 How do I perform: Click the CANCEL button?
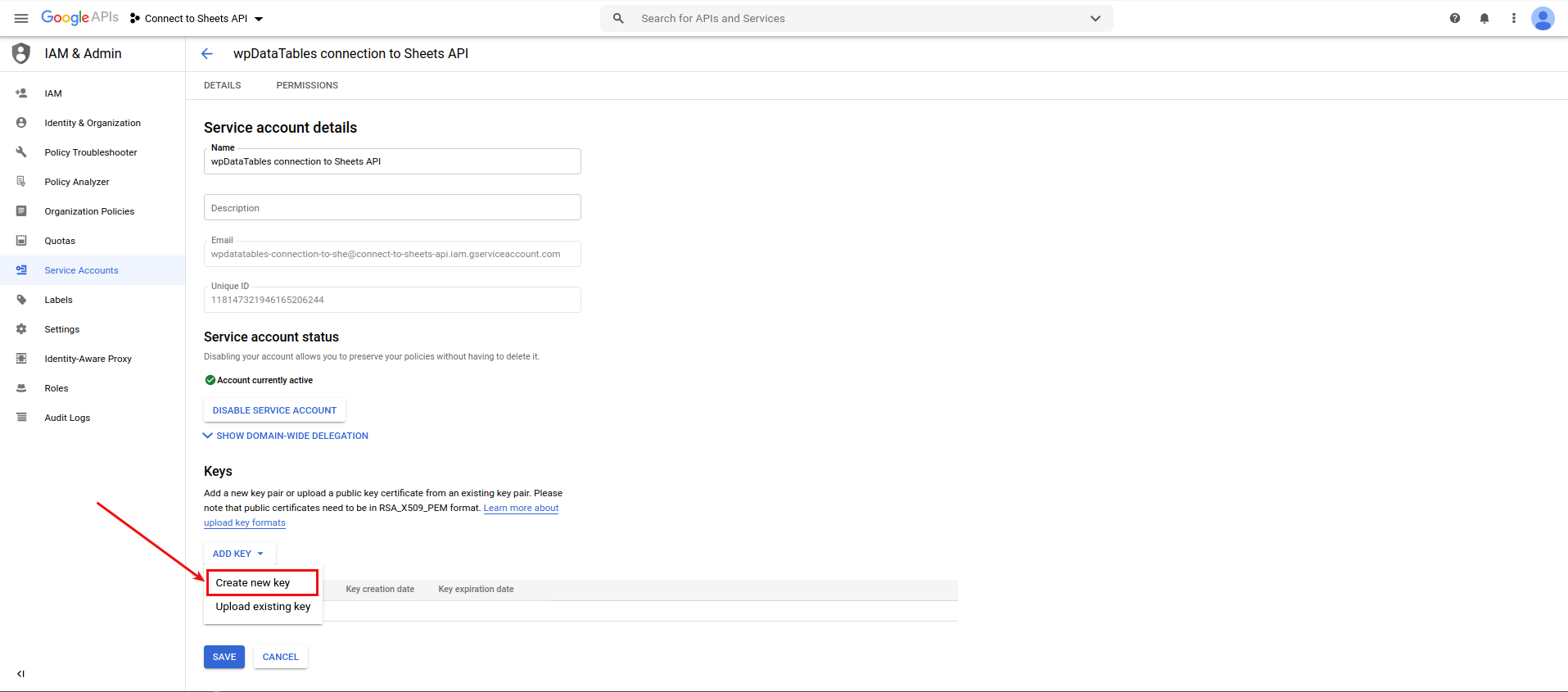(x=281, y=657)
